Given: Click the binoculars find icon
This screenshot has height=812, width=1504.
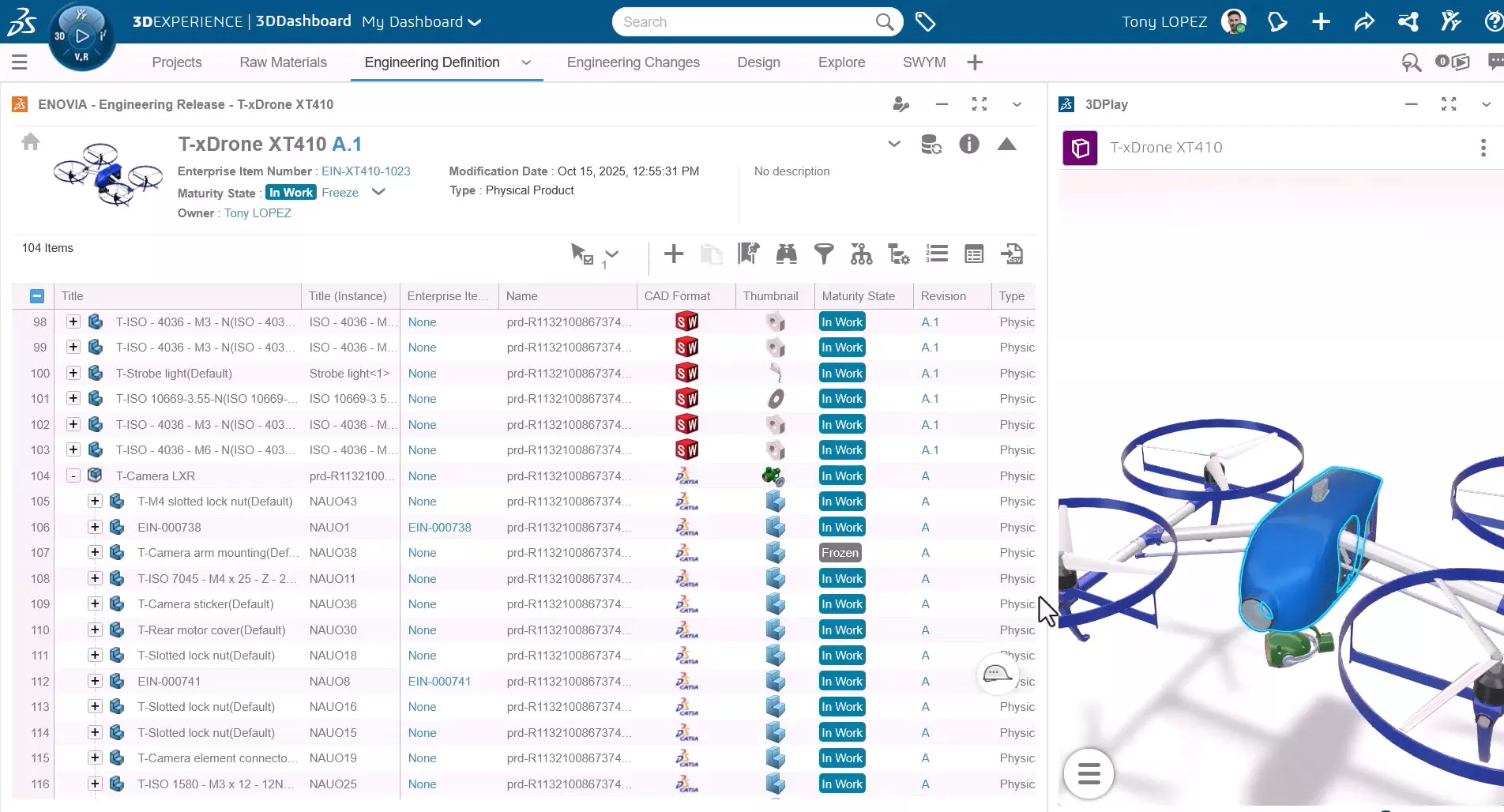Looking at the screenshot, I should tap(786, 254).
